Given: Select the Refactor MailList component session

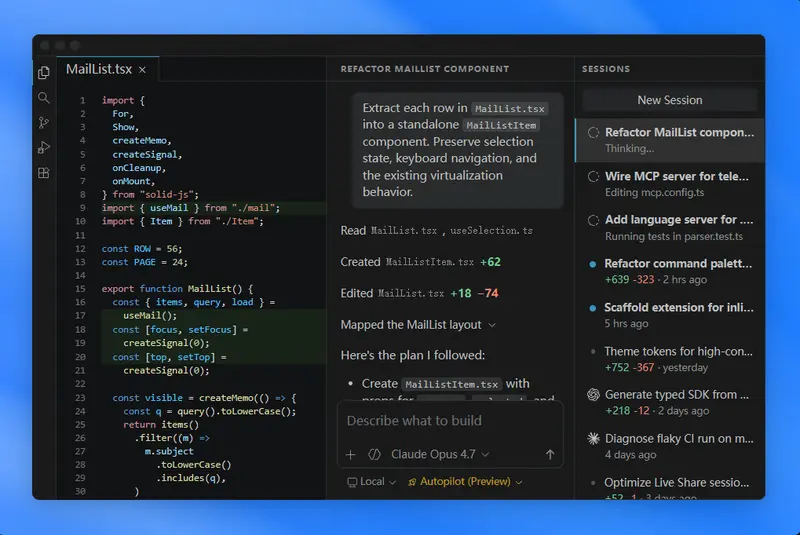Looking at the screenshot, I should pyautogui.click(x=669, y=140).
